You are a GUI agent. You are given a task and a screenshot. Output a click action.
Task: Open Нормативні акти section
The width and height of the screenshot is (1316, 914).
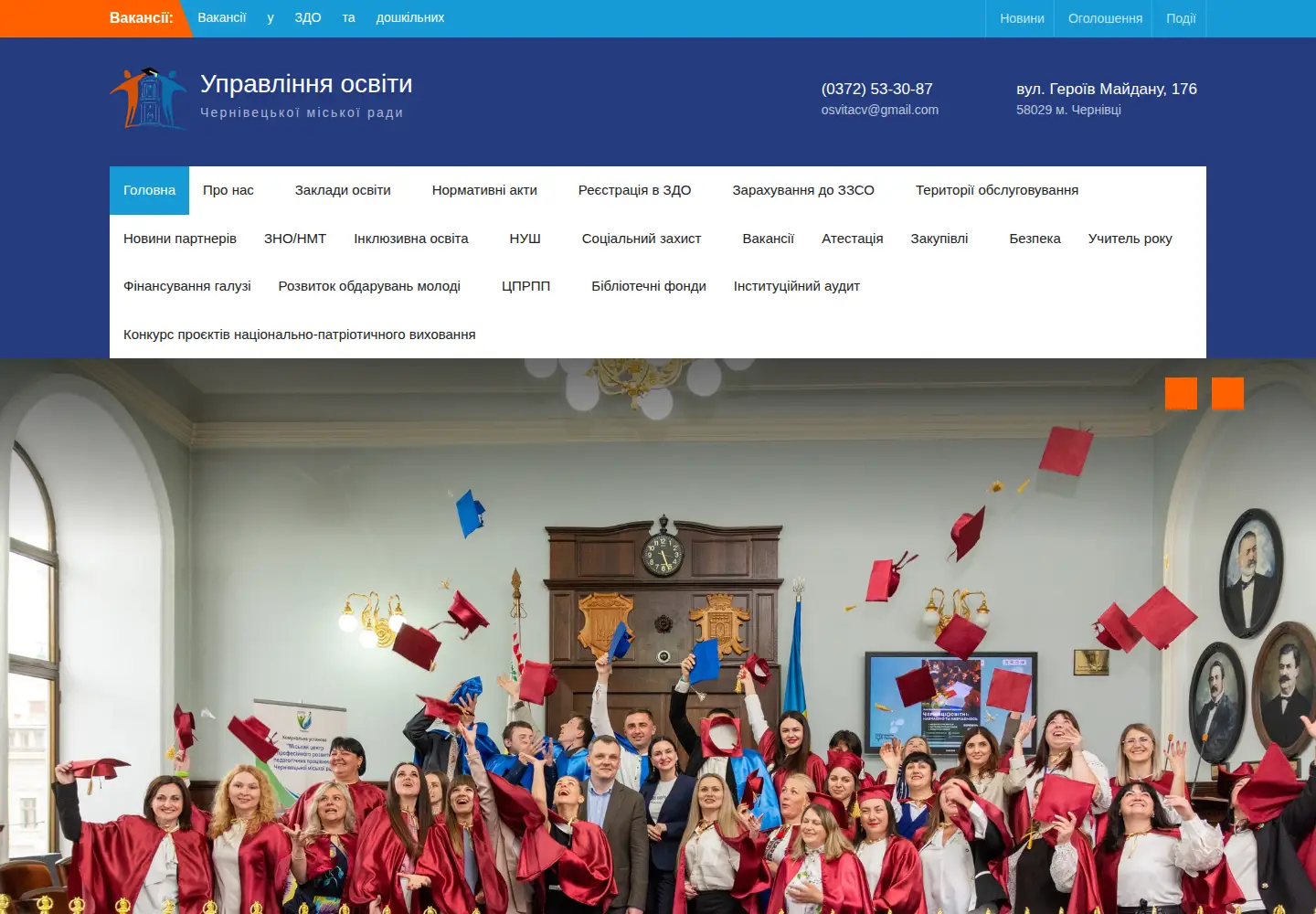[x=484, y=190]
